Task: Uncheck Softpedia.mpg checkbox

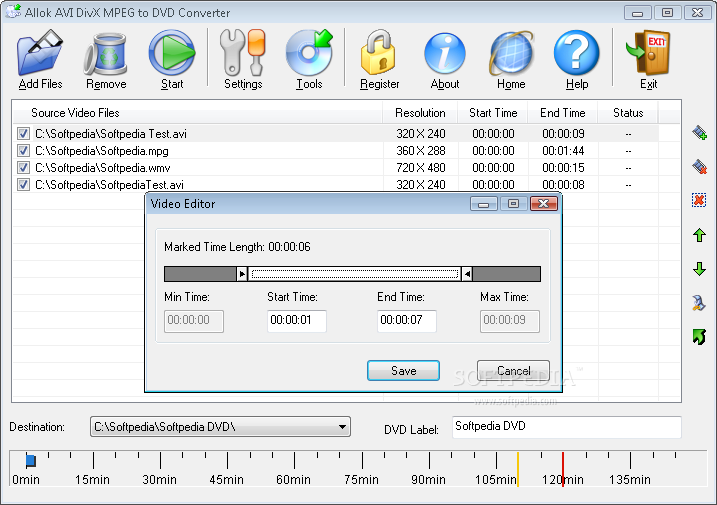Action: (23, 150)
